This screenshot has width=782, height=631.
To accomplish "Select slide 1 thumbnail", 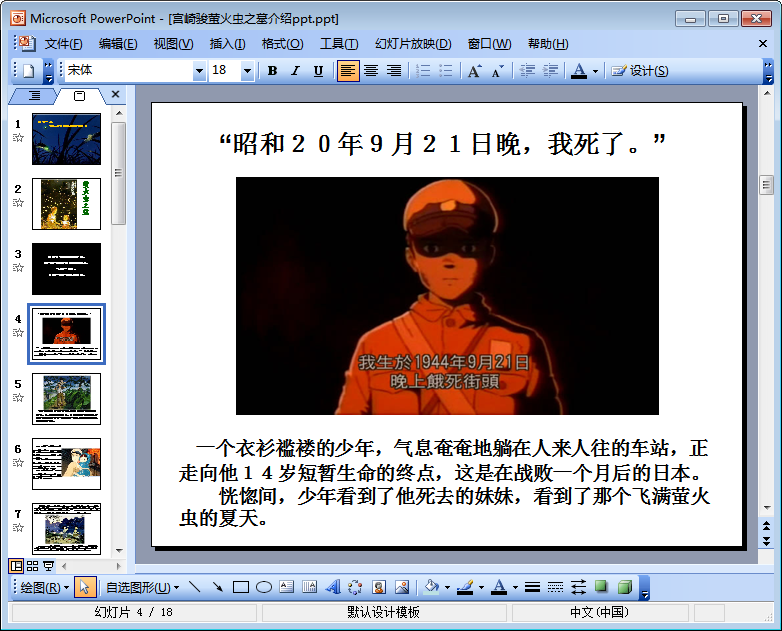I will click(66, 139).
